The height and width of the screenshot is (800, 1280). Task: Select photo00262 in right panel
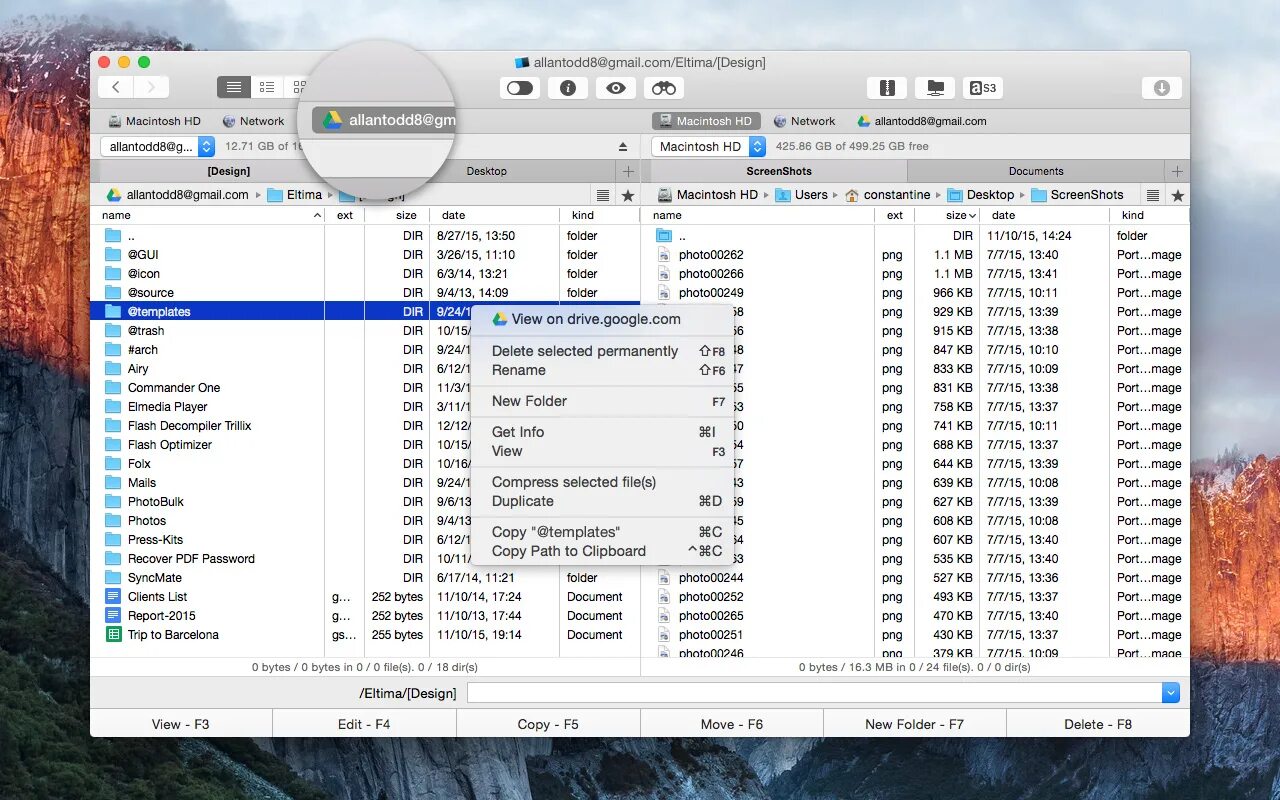tap(915, 255)
